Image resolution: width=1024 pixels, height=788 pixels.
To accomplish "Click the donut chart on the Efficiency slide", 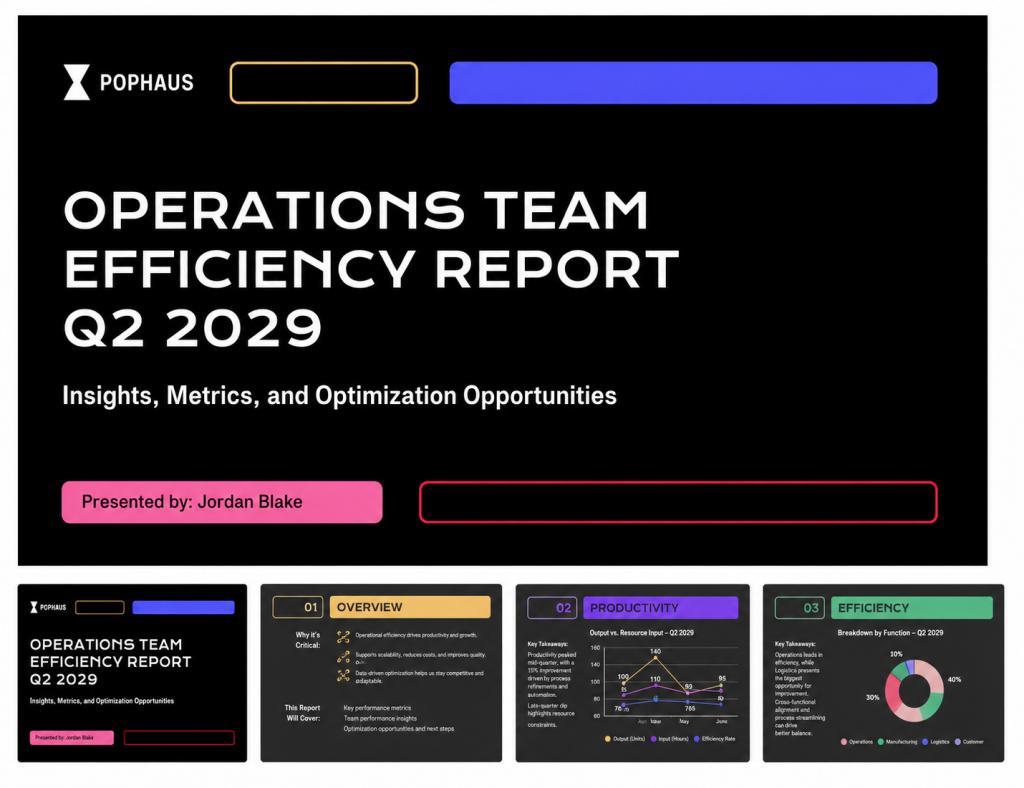I will [914, 691].
